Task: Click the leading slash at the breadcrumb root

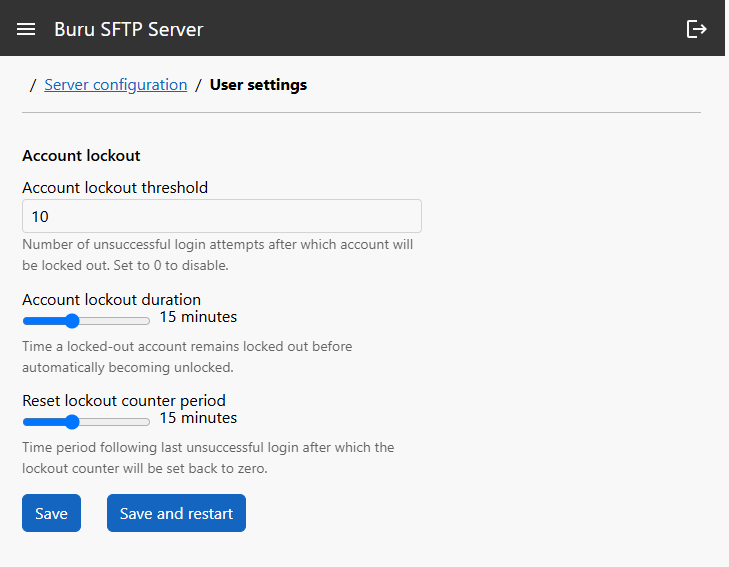Action: (x=33, y=85)
